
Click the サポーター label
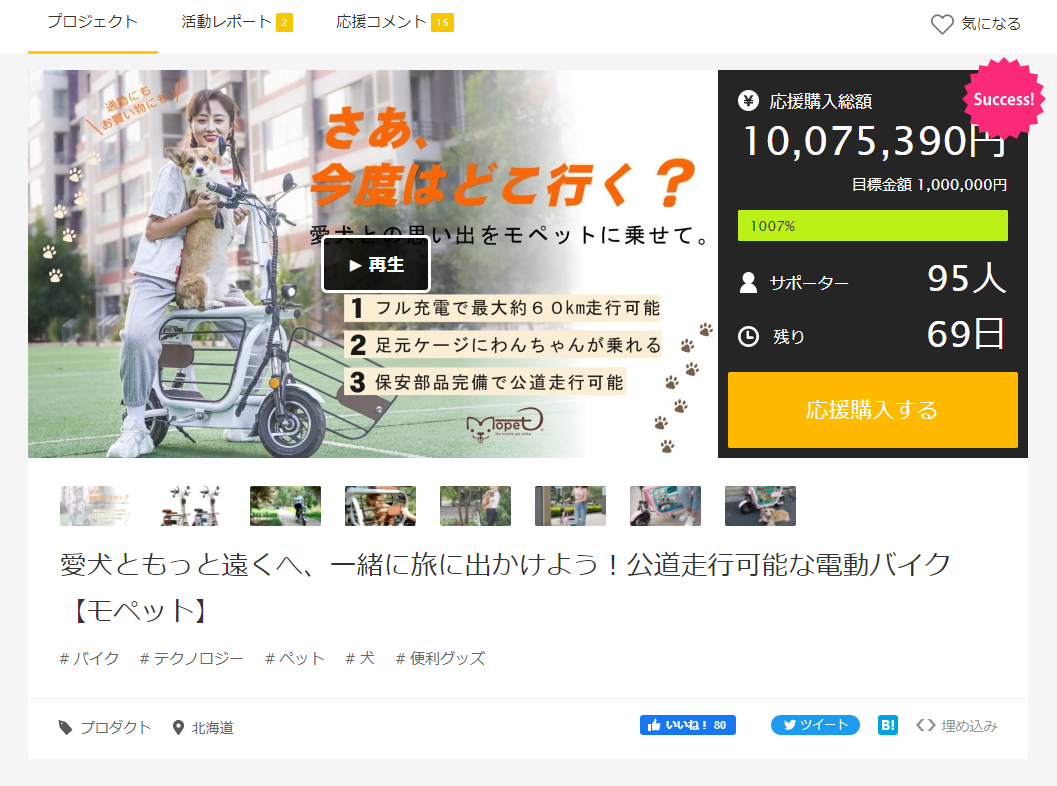tap(809, 283)
